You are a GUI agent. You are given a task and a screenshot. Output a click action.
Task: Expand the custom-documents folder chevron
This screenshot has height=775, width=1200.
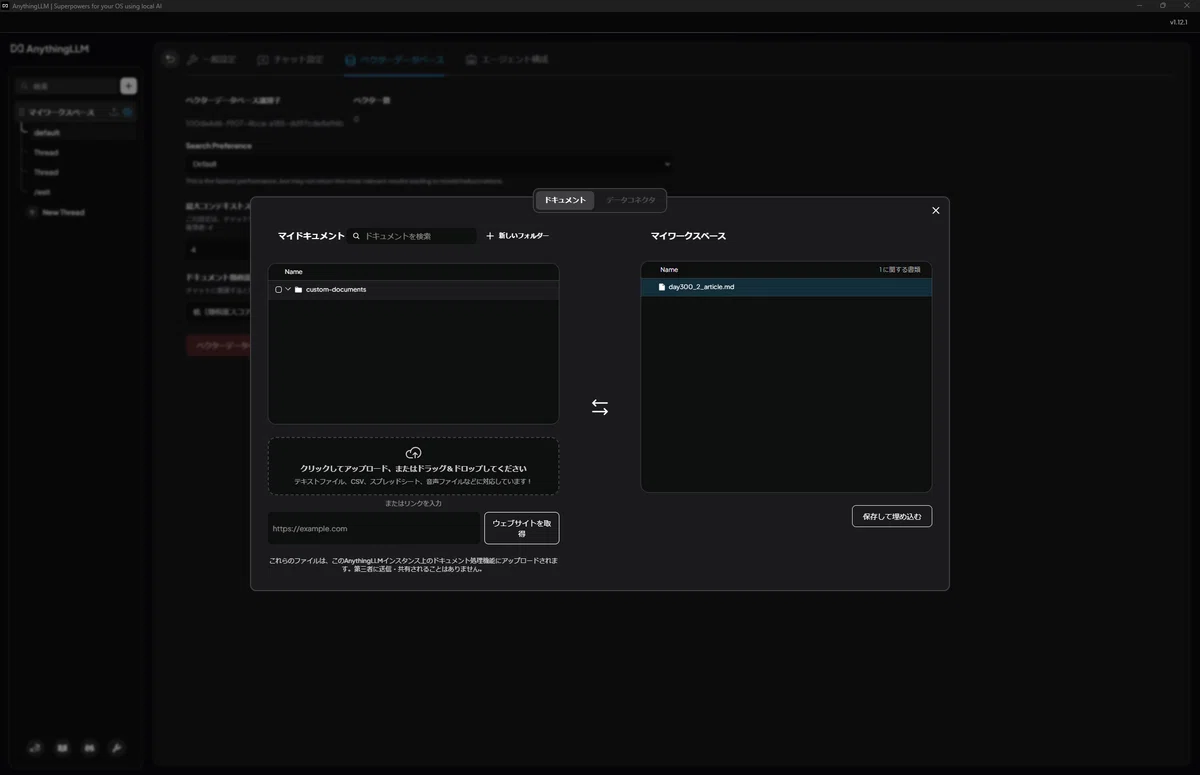point(288,290)
